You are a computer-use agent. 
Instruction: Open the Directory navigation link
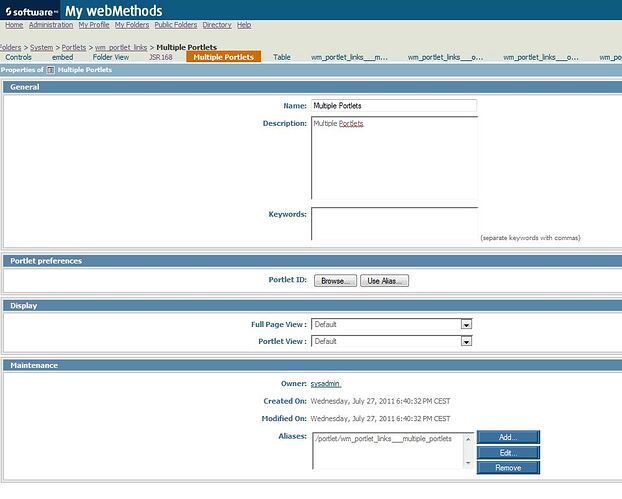point(217,25)
